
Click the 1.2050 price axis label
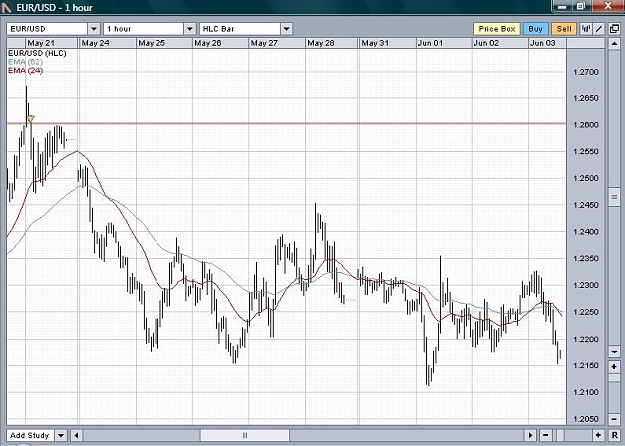tap(586, 419)
